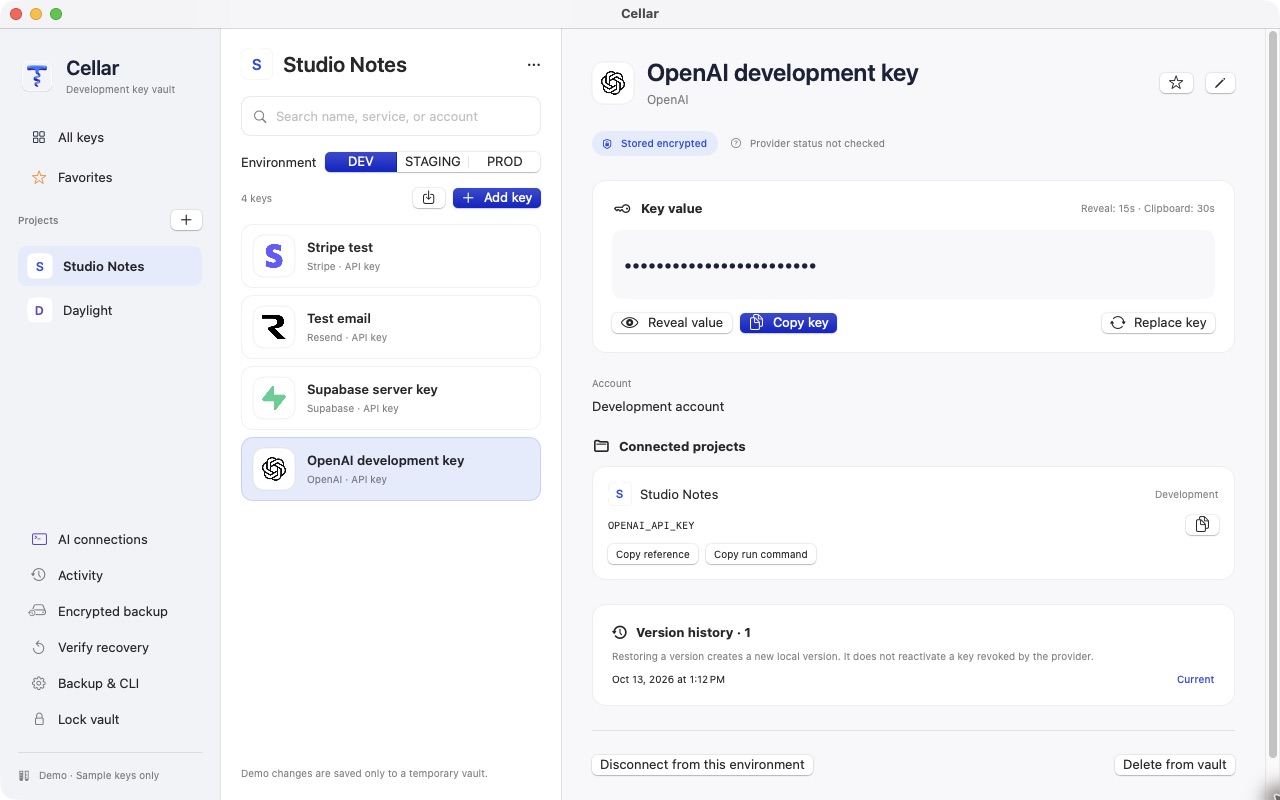Click Replace key
1280x800 pixels.
click(x=1158, y=323)
